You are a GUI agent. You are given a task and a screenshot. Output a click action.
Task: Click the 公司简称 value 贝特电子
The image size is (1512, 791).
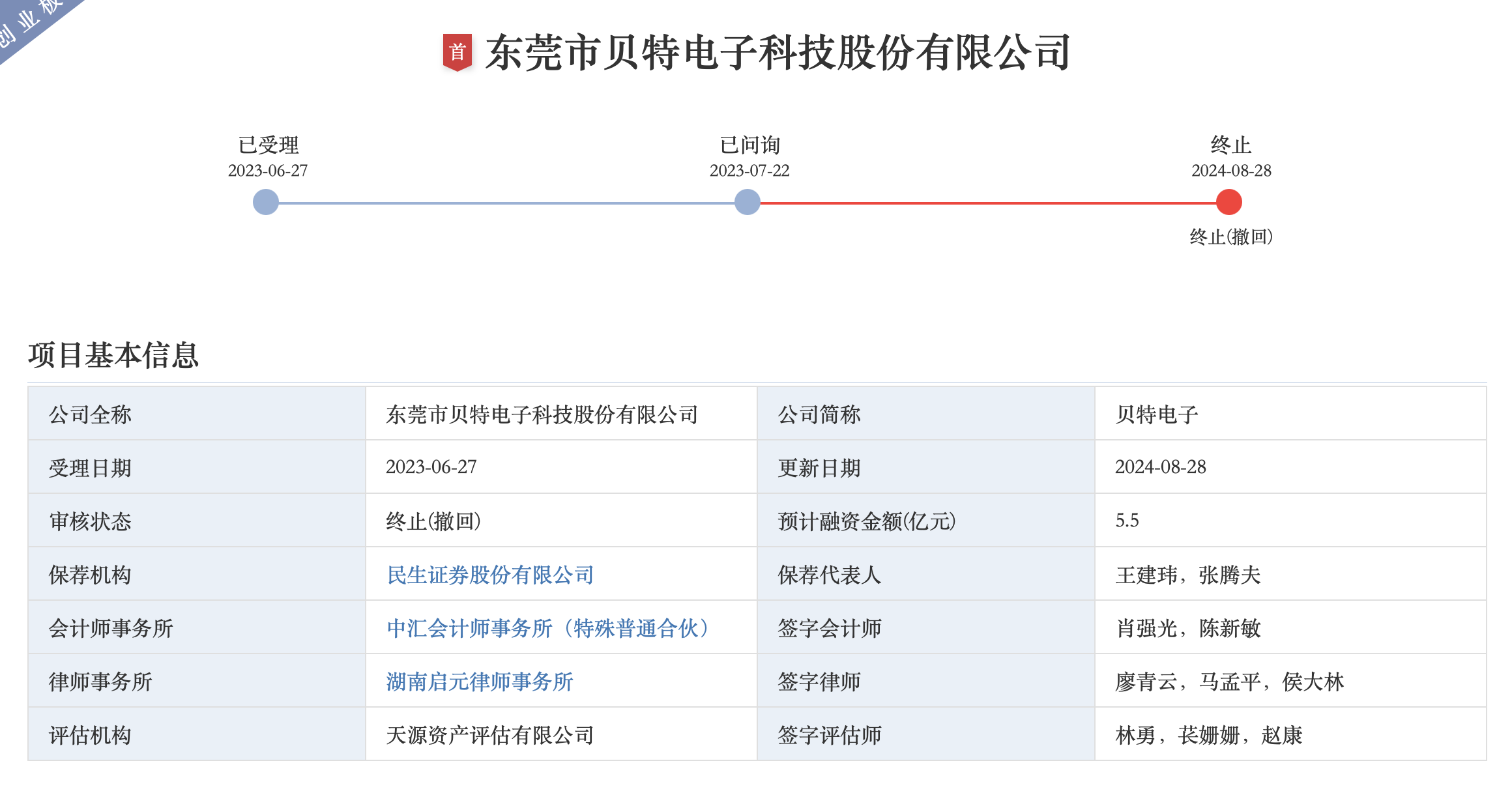point(1157,414)
